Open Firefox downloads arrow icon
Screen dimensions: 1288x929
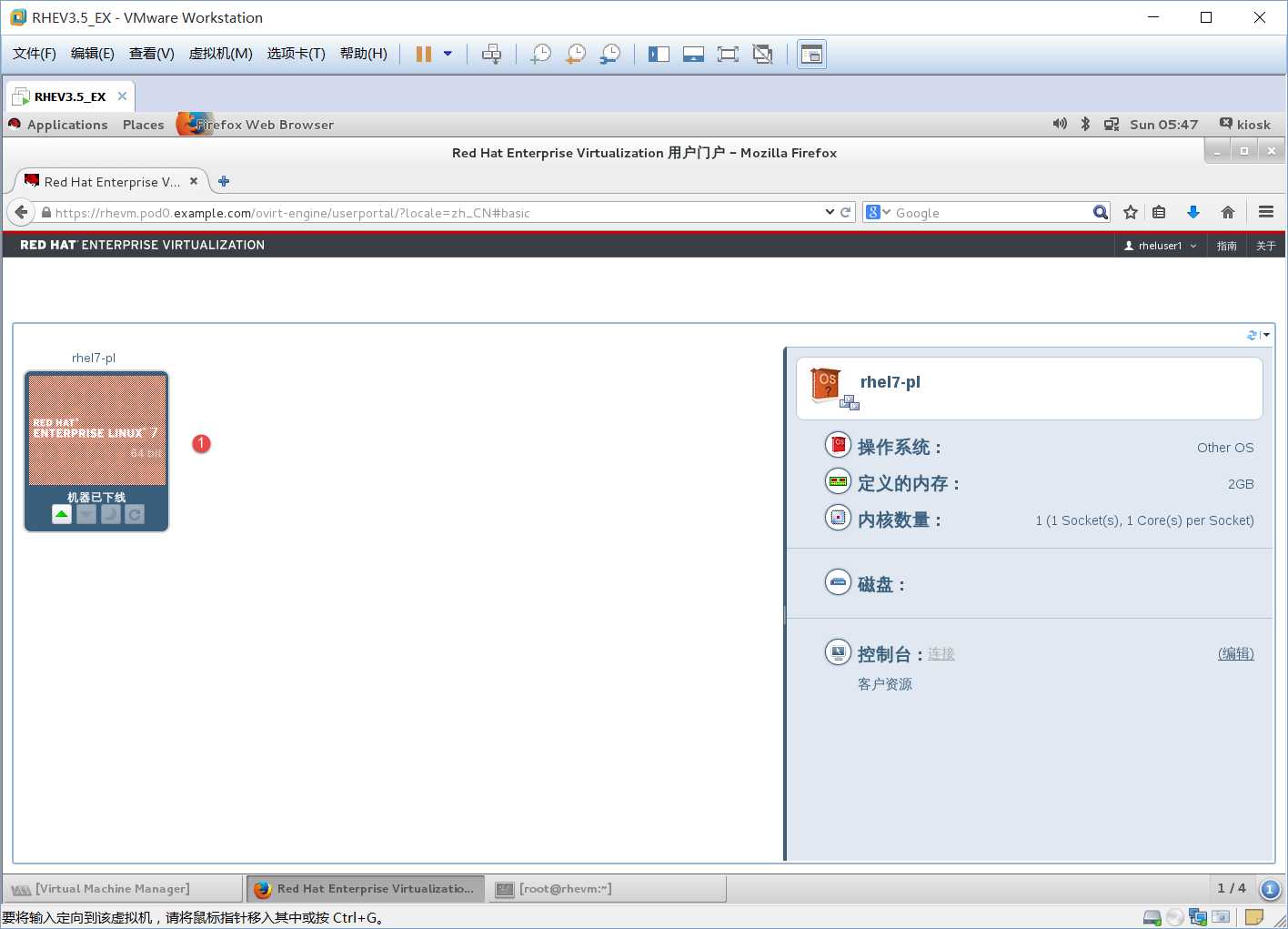1193,212
